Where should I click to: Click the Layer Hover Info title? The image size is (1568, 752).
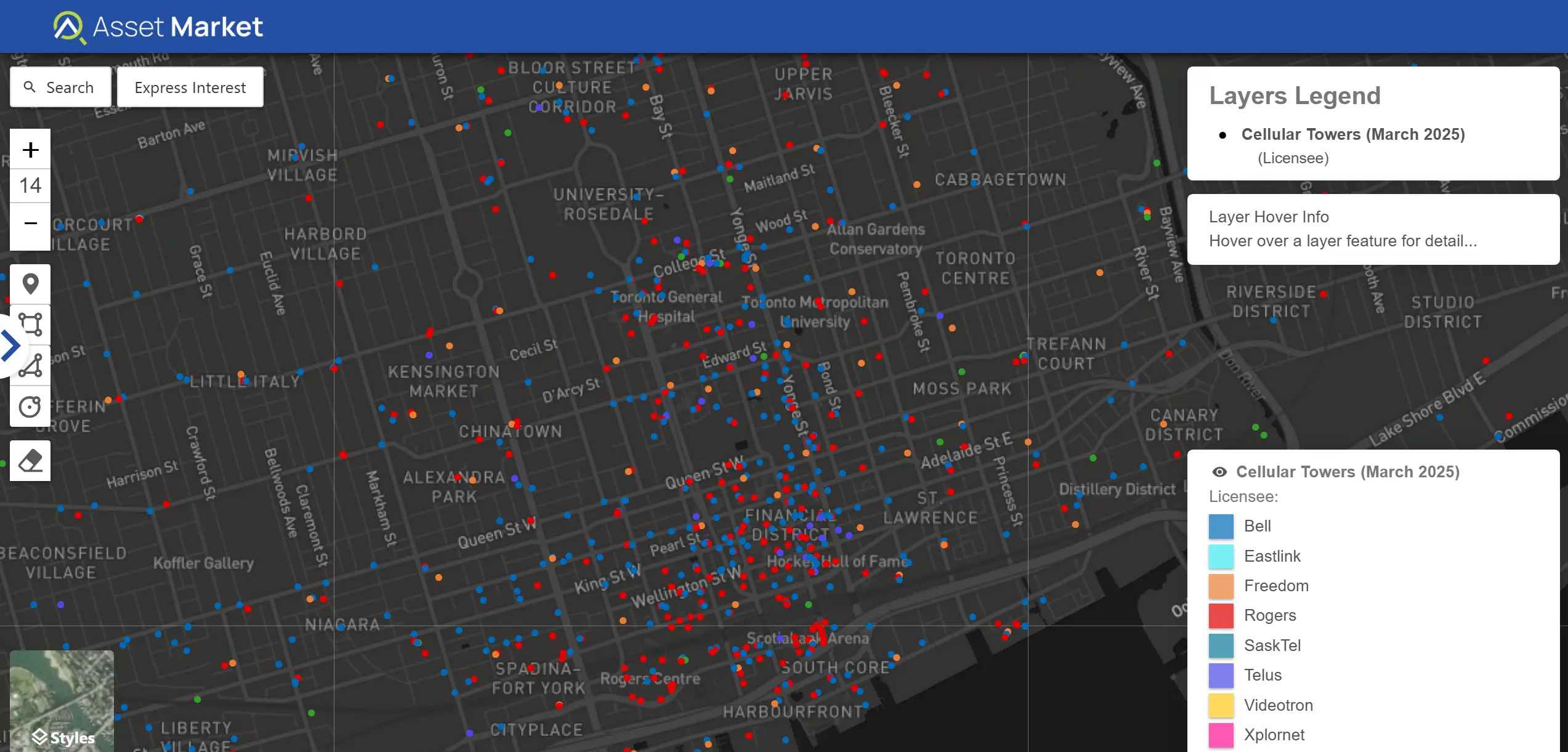[1269, 217]
